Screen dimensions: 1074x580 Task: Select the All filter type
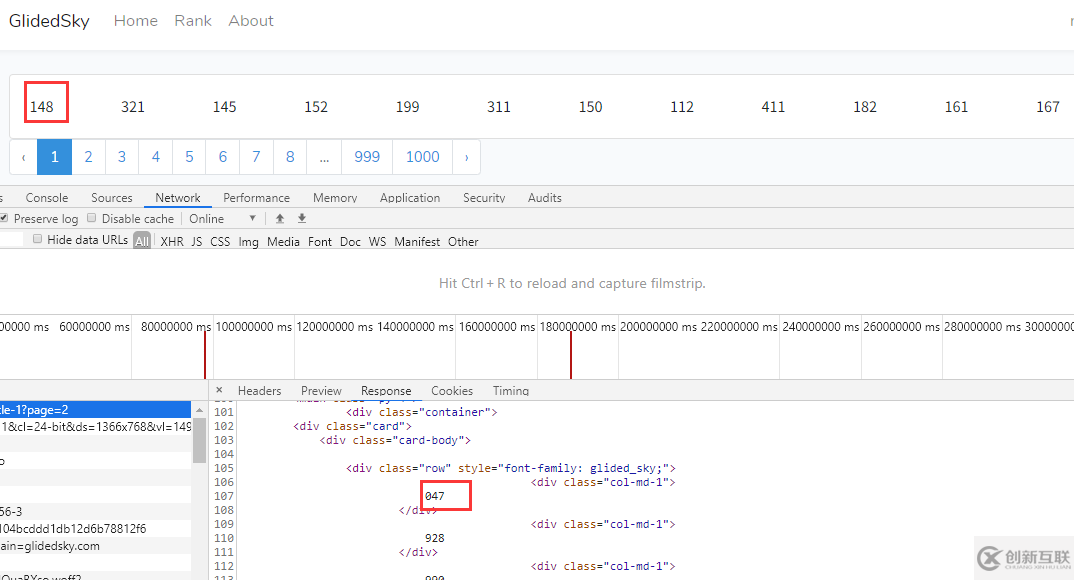142,241
